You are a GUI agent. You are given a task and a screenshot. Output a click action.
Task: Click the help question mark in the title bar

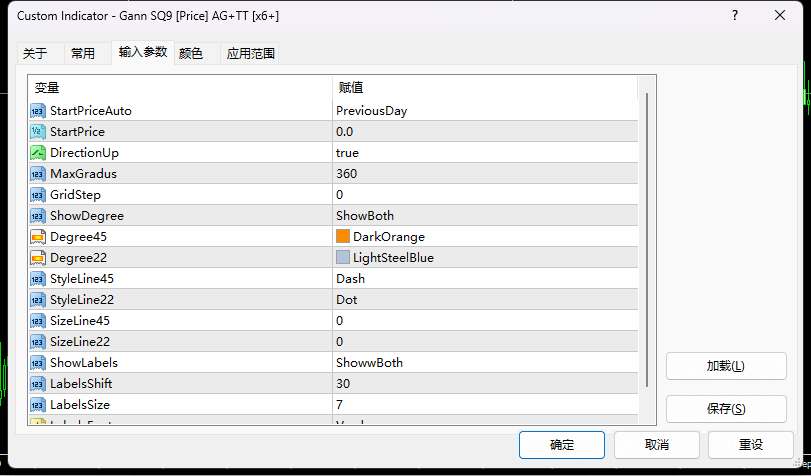click(x=735, y=16)
